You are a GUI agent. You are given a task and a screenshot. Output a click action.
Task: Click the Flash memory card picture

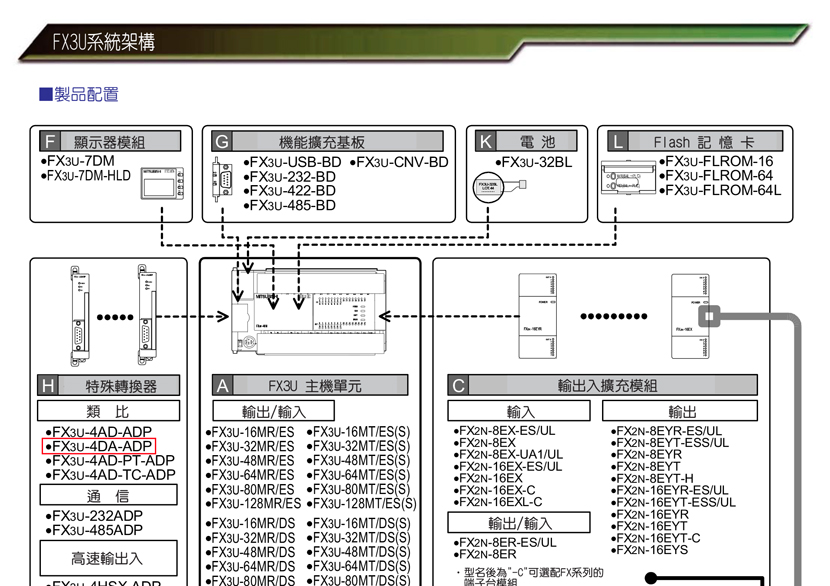tap(629, 178)
